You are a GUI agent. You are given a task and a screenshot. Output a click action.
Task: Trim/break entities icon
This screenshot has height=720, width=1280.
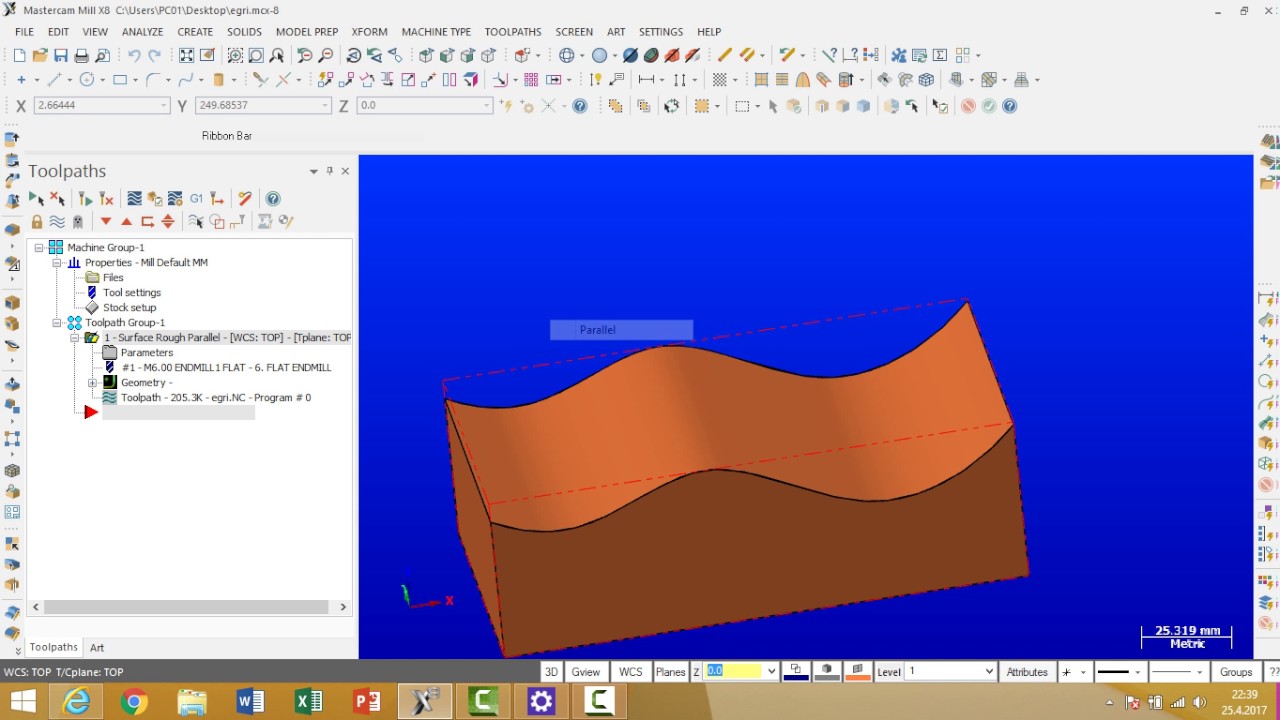click(x=260, y=80)
